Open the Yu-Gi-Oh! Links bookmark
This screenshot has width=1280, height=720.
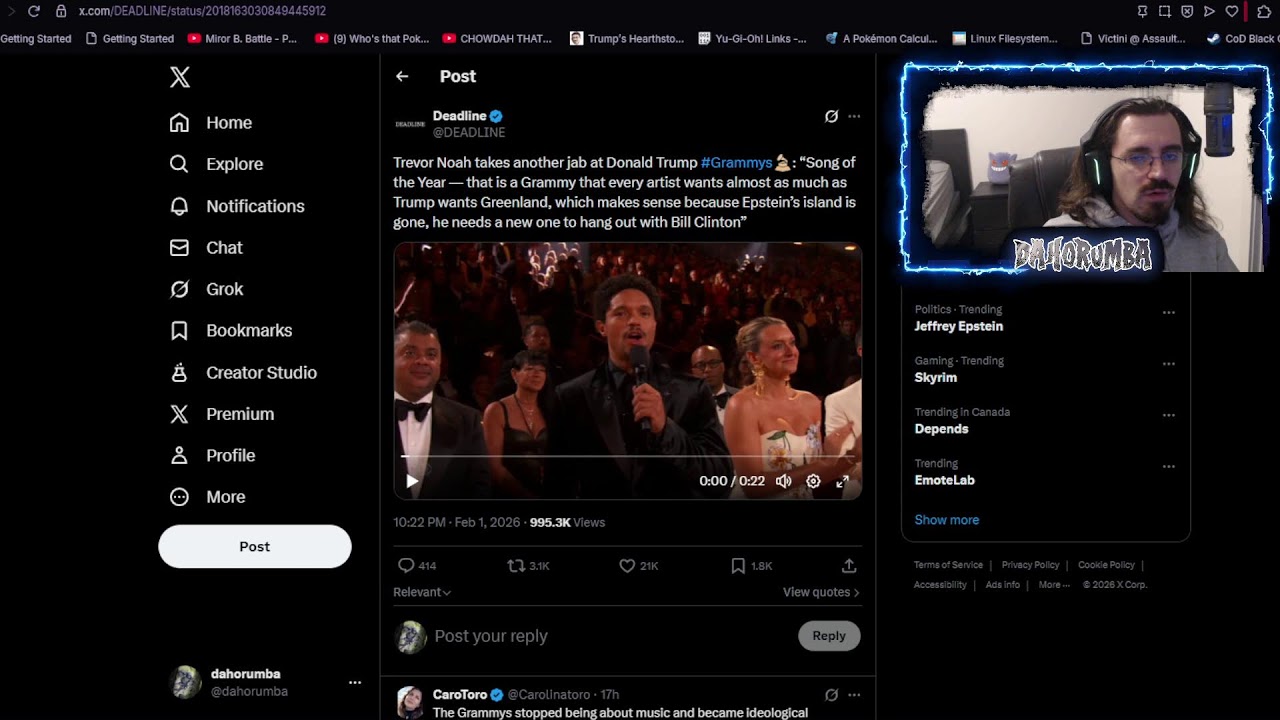coord(752,39)
